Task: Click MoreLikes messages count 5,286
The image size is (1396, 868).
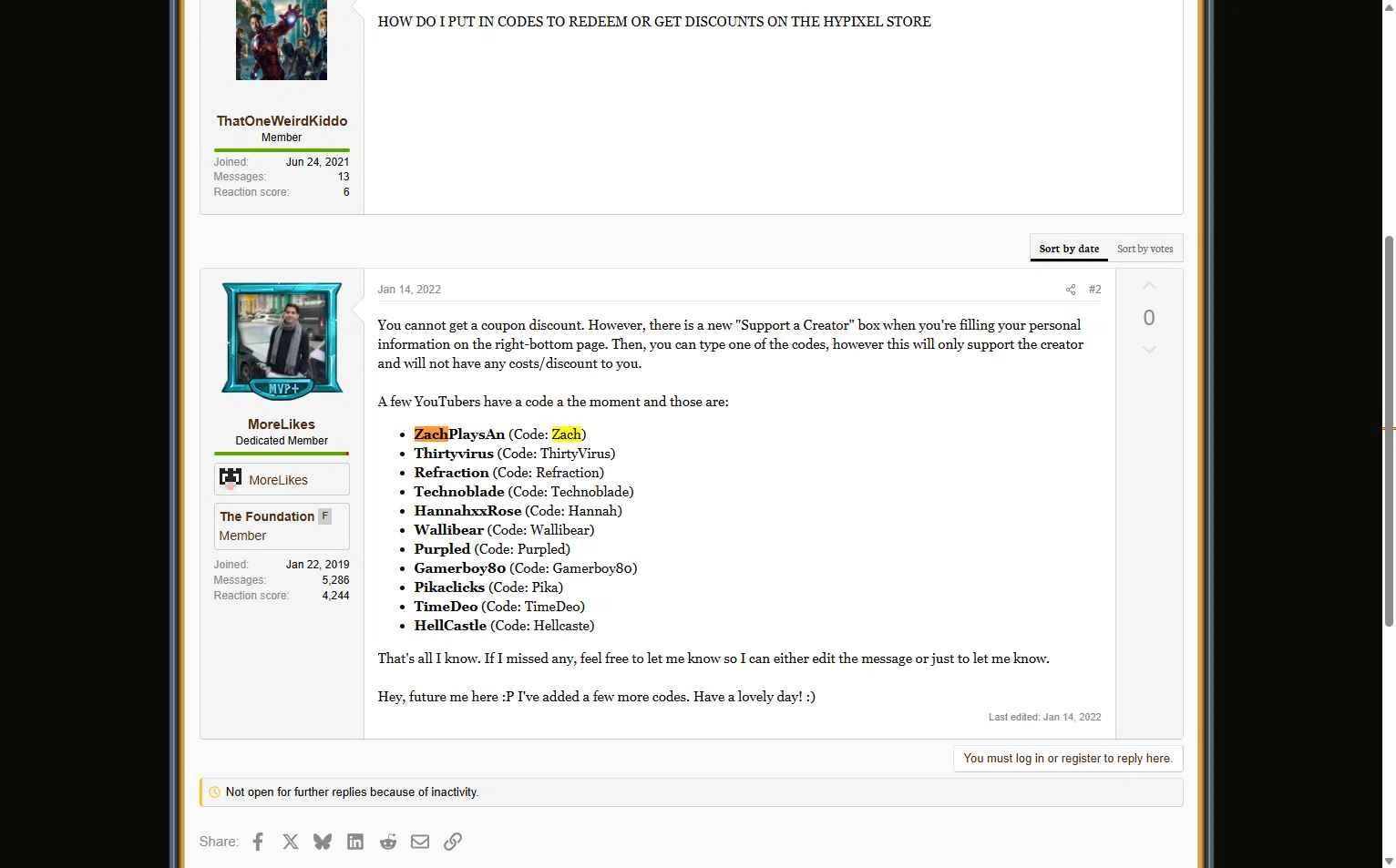Action: 335,580
